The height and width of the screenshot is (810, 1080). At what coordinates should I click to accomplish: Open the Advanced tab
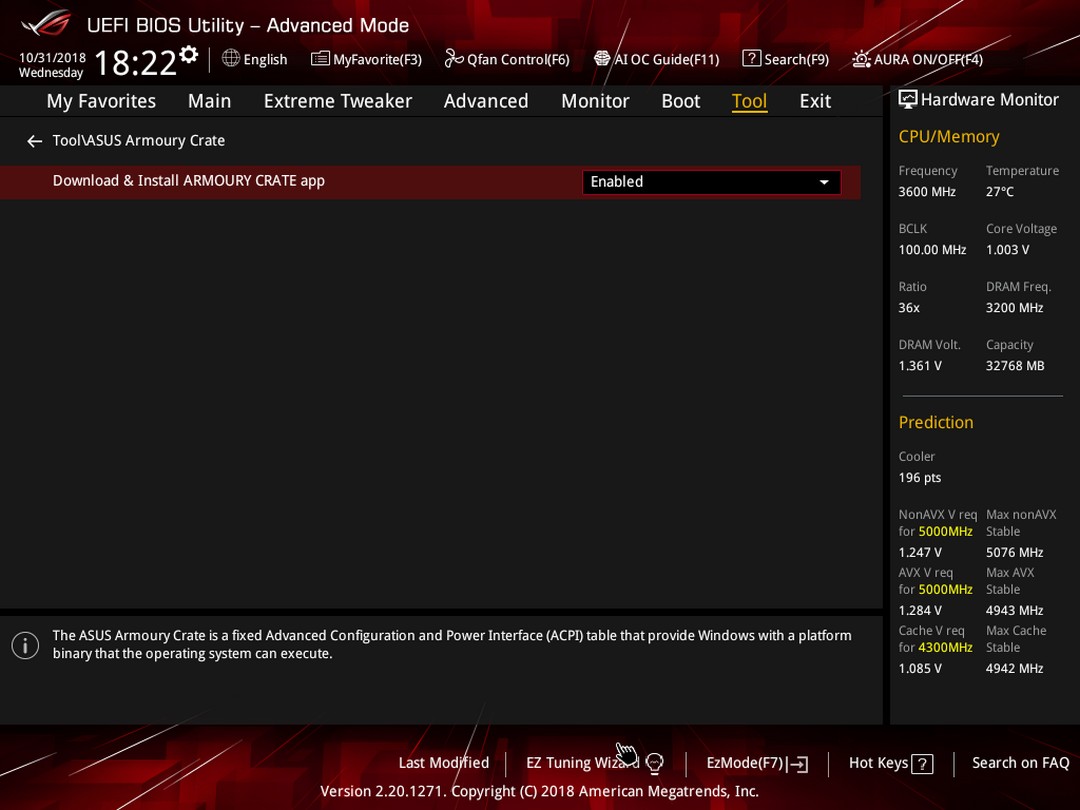click(486, 101)
